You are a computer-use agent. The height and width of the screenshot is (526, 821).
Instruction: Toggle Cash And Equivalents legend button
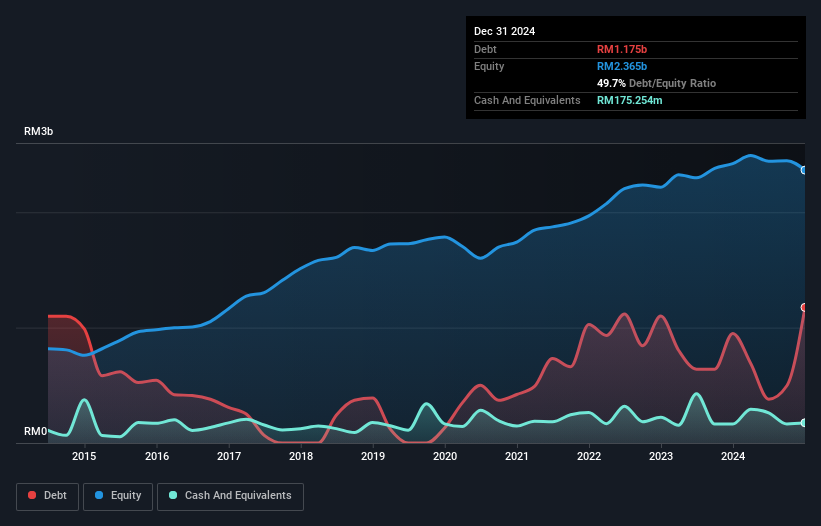coord(230,496)
